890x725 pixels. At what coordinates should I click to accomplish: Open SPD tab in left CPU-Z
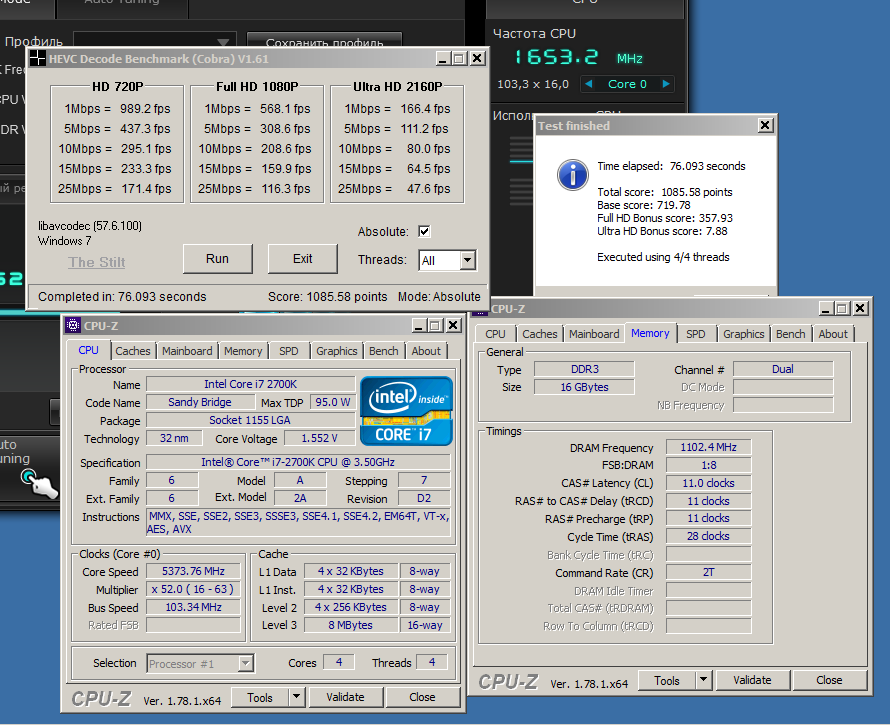(288, 351)
